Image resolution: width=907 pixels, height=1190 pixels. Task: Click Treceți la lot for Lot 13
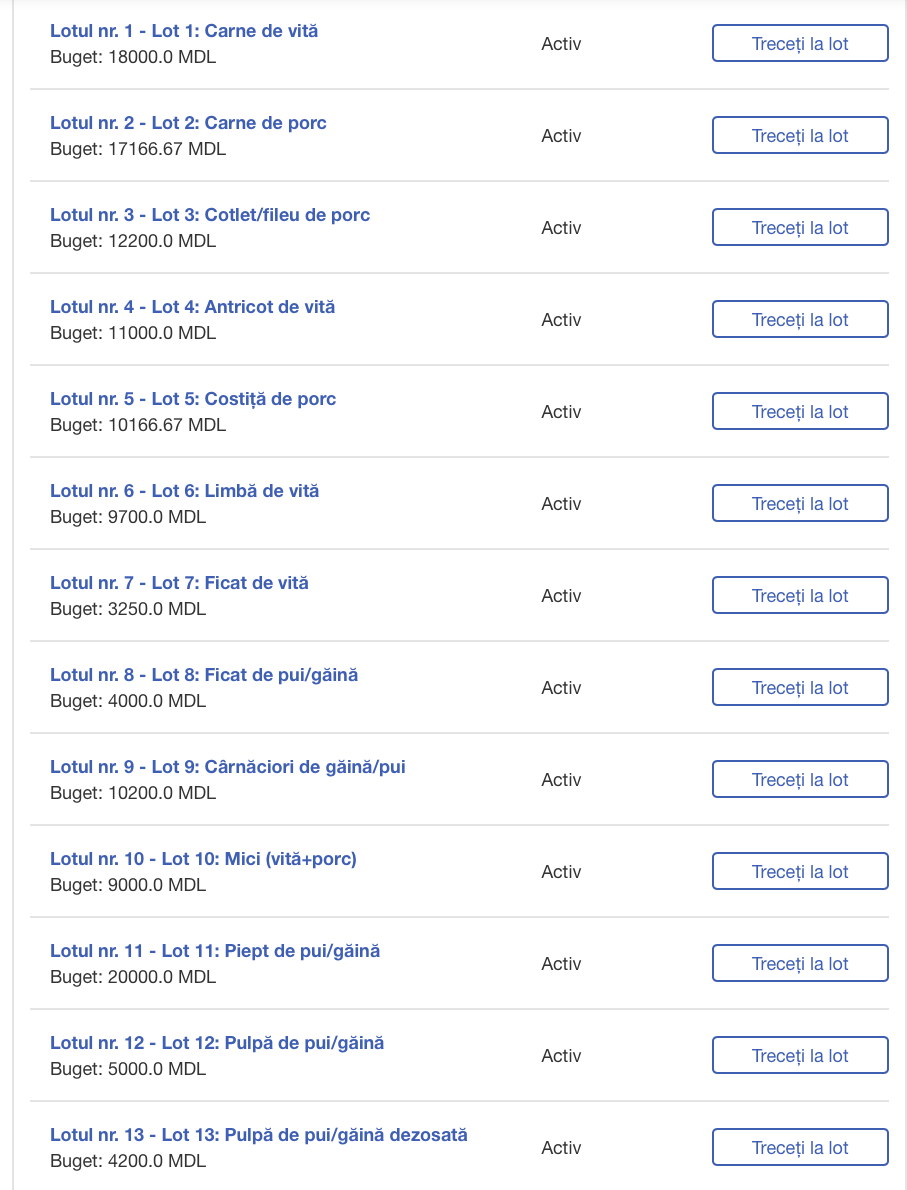point(800,1148)
